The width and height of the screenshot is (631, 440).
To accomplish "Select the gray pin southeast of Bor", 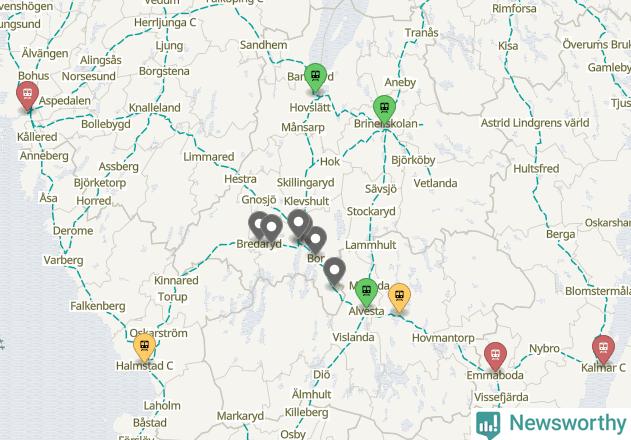I will (334, 273).
